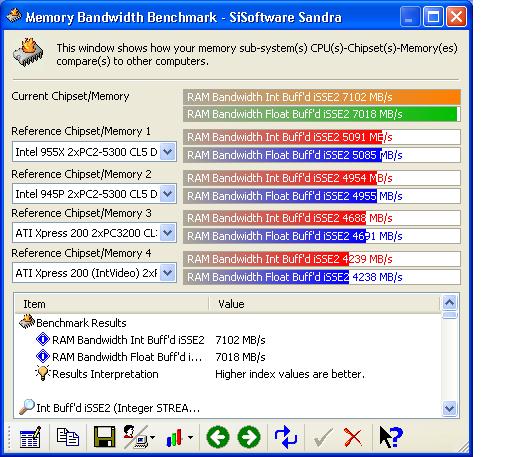Open the Intel 955X reference chipset dropdown
Viewport: 512px width, 457px height.
(167, 152)
